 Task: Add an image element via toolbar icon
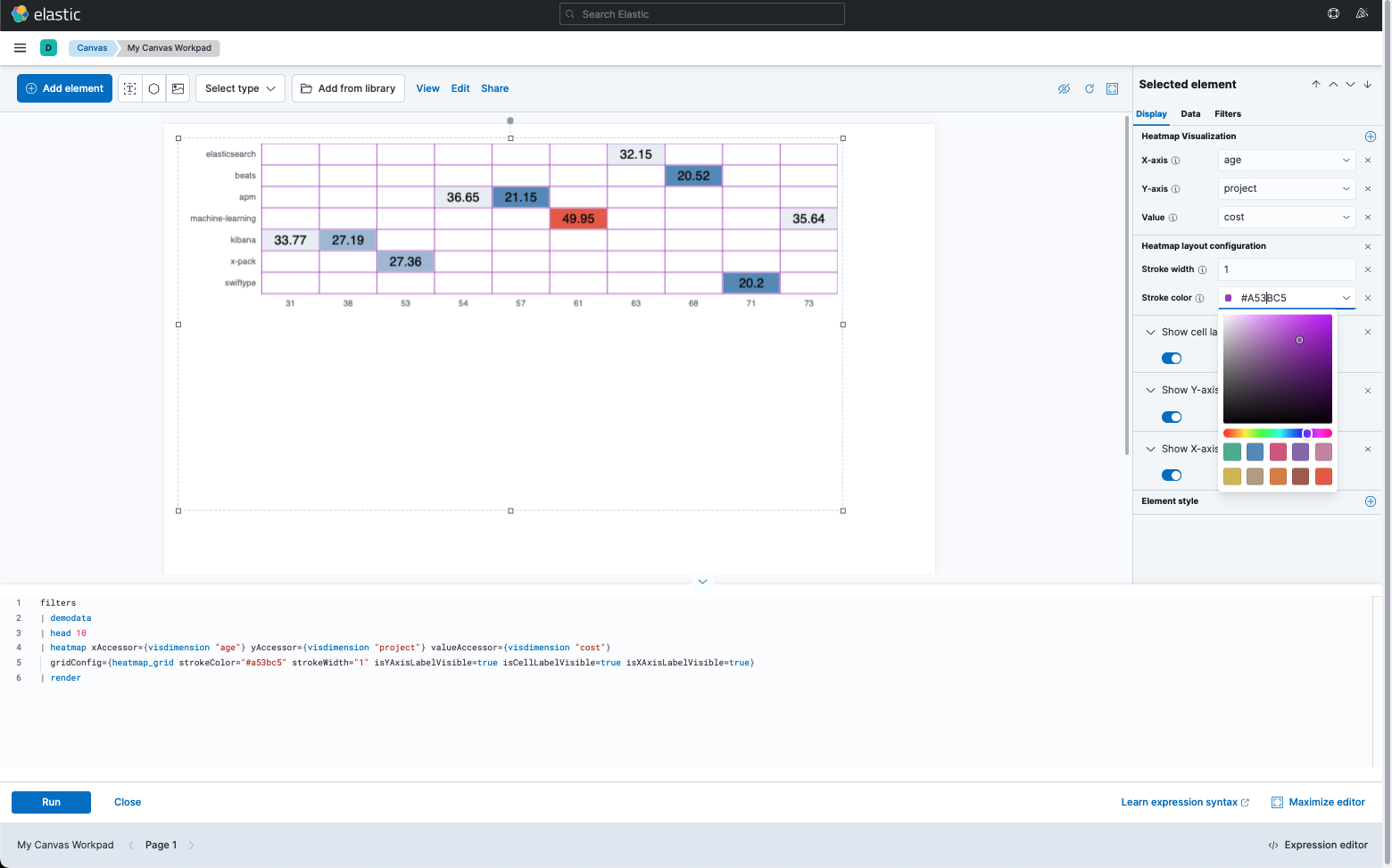(x=178, y=88)
